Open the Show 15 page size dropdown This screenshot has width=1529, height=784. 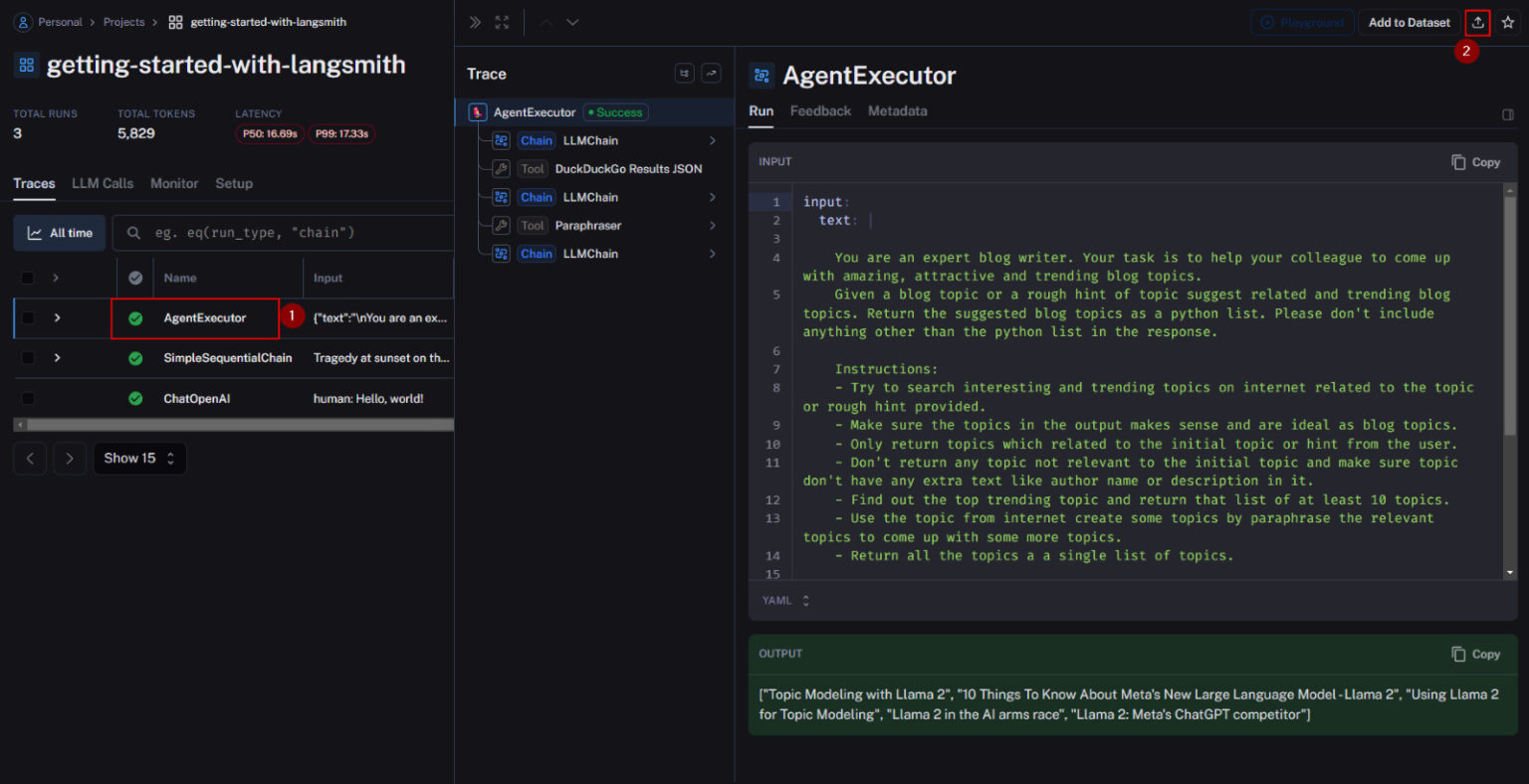click(139, 458)
